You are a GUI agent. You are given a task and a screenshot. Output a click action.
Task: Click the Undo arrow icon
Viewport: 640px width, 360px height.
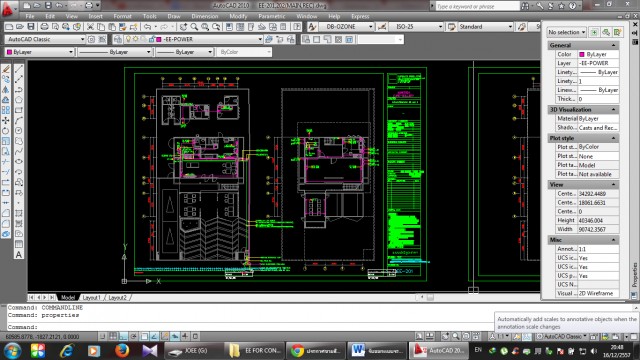(x=147, y=27)
